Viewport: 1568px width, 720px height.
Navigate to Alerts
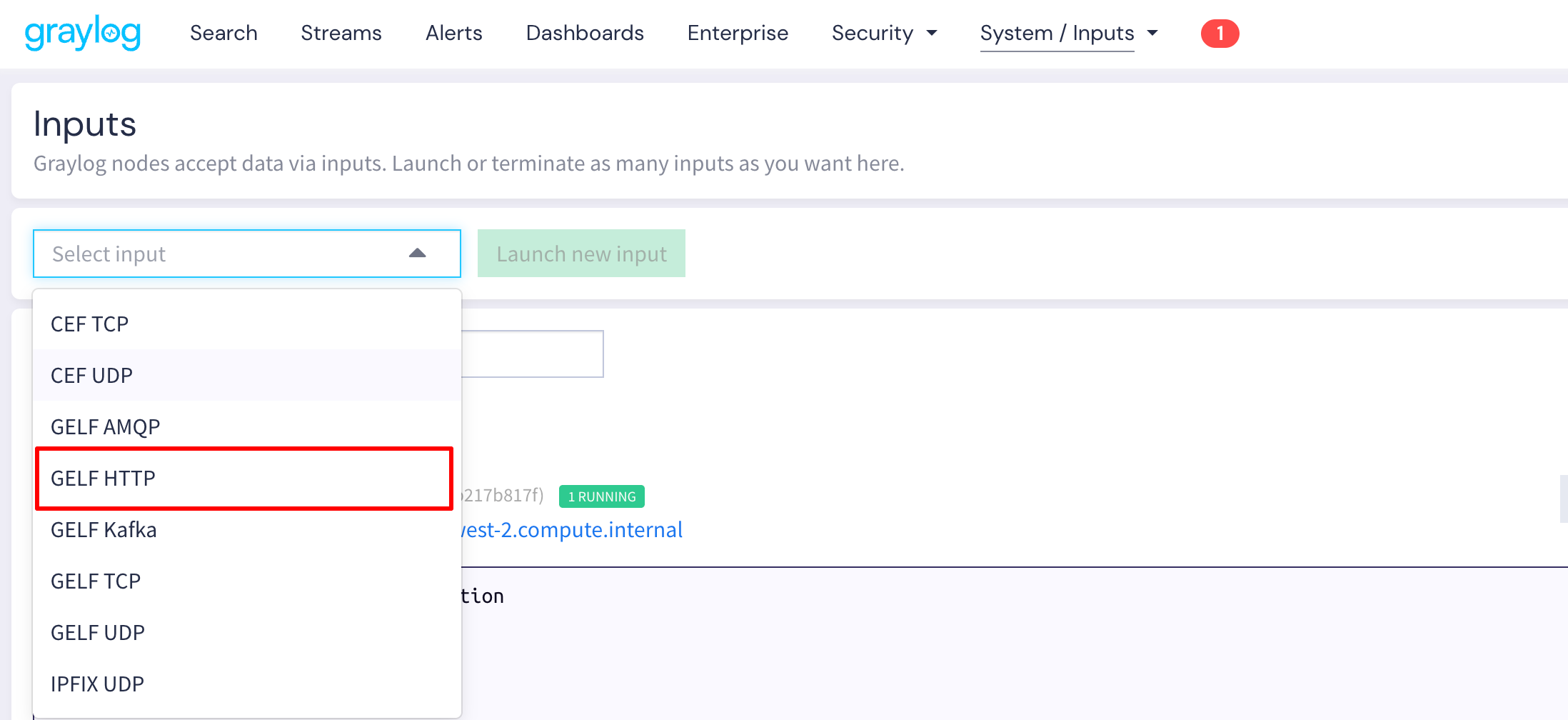click(453, 33)
